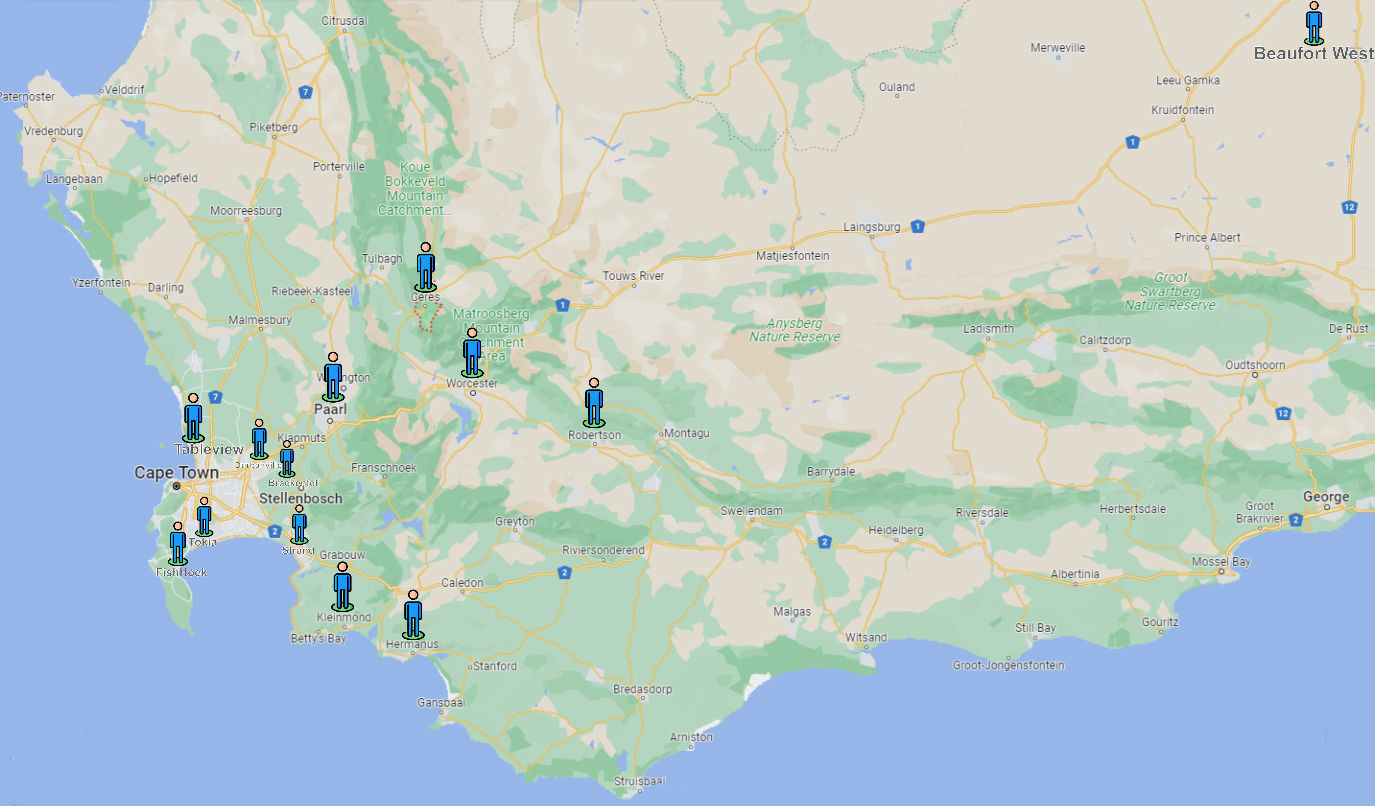Click the person marker at Beaufort West
The image size is (1375, 806).
[1313, 23]
